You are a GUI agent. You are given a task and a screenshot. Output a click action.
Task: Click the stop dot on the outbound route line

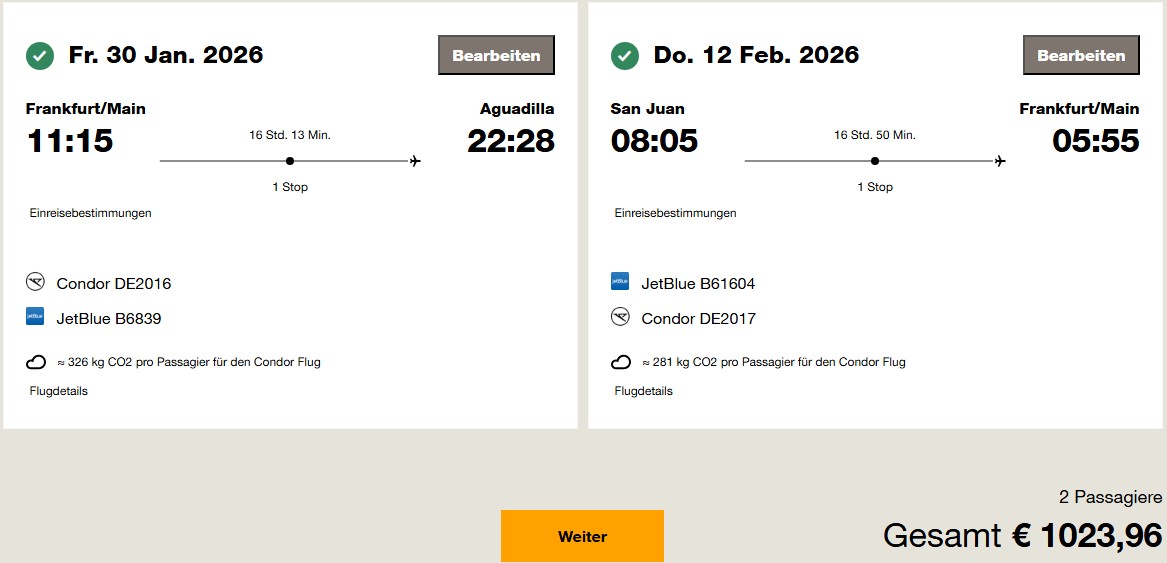(290, 161)
